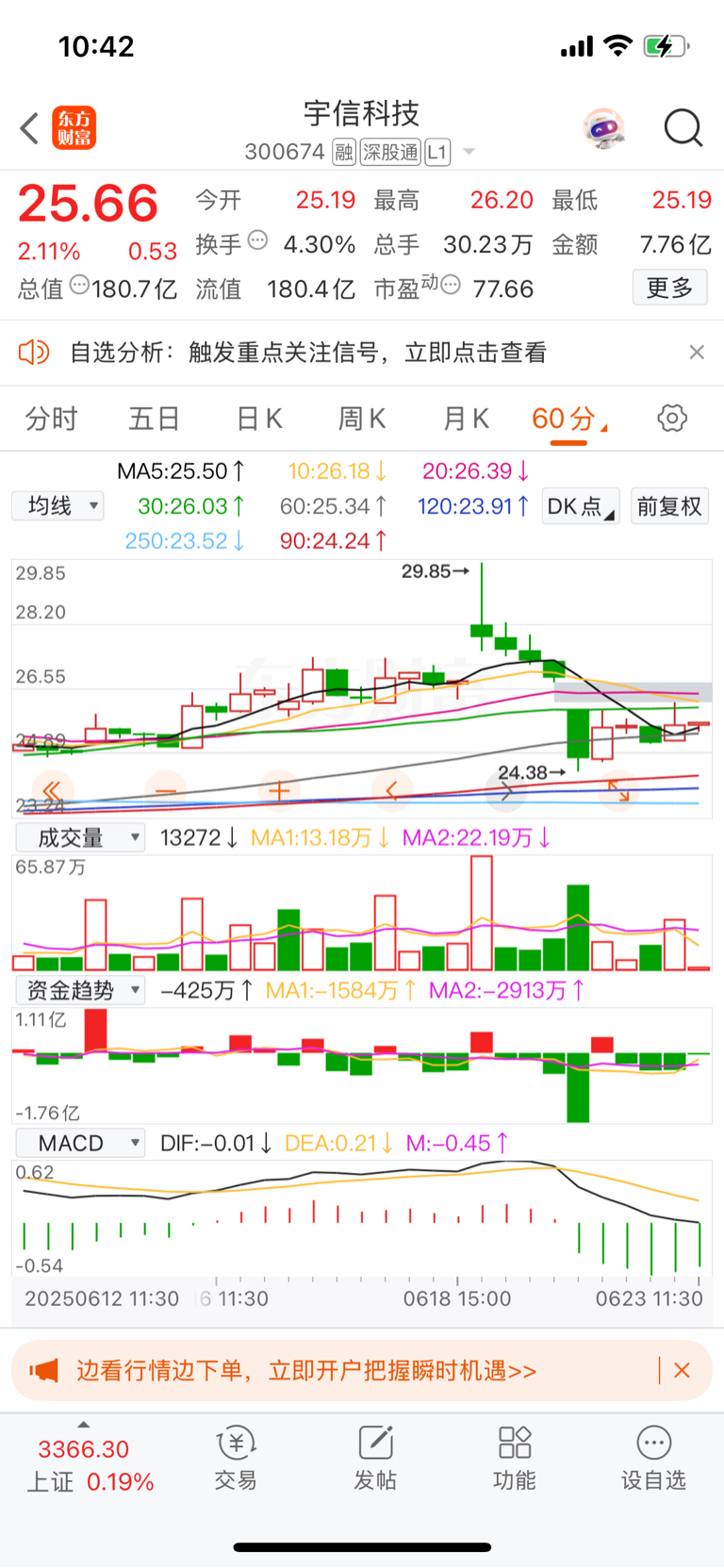
Task: Tap info icon beside 市盈动
Action: tap(451, 284)
